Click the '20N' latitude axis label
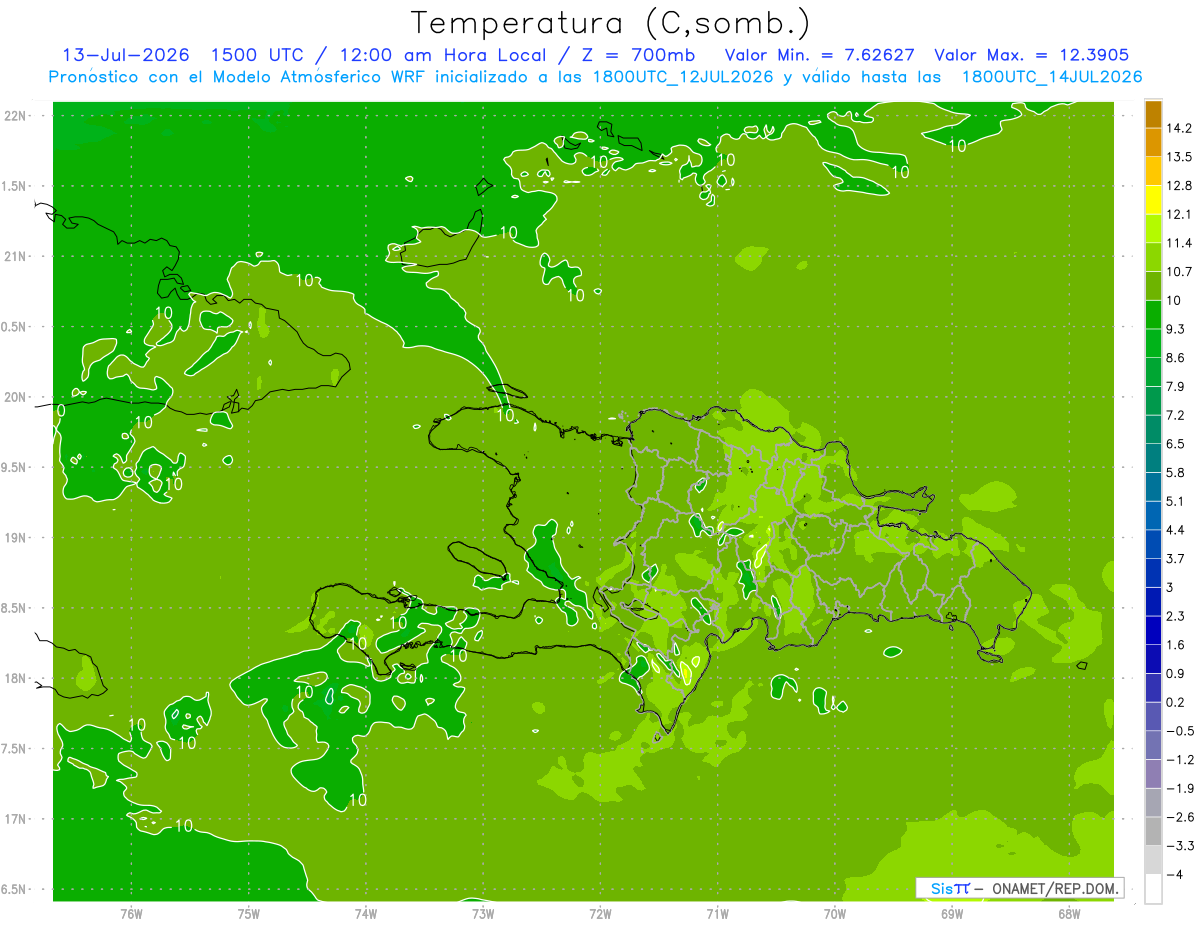Screen dimensions: 1200x927 pyautogui.click(x=15, y=398)
